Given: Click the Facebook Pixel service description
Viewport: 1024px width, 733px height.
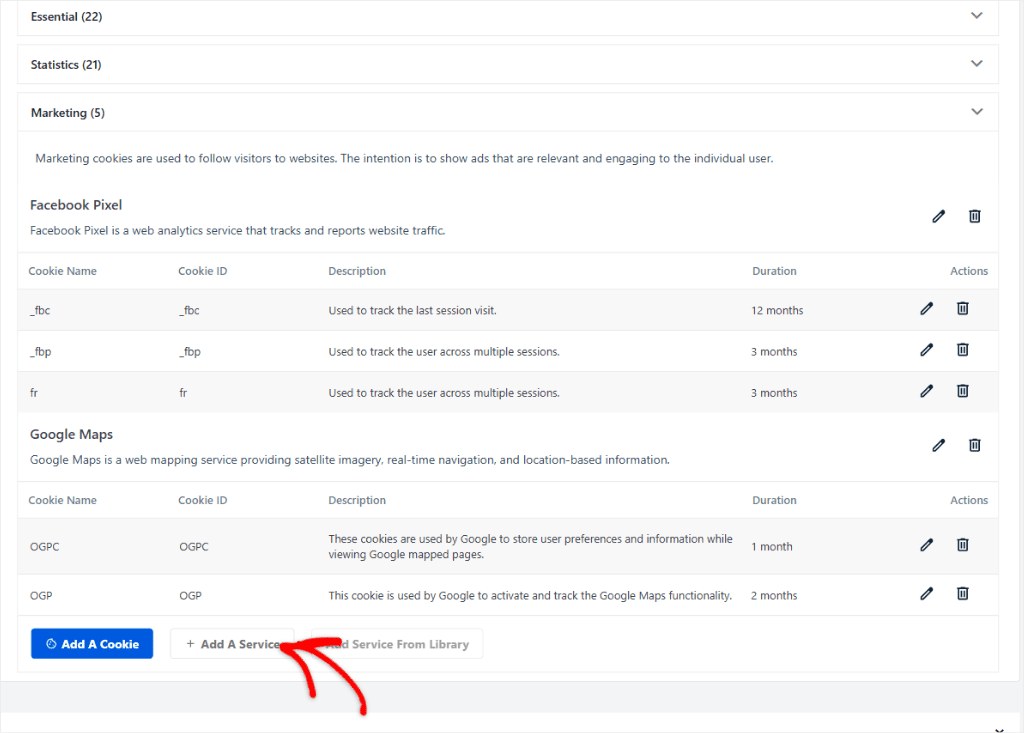Looking at the screenshot, I should click(238, 231).
